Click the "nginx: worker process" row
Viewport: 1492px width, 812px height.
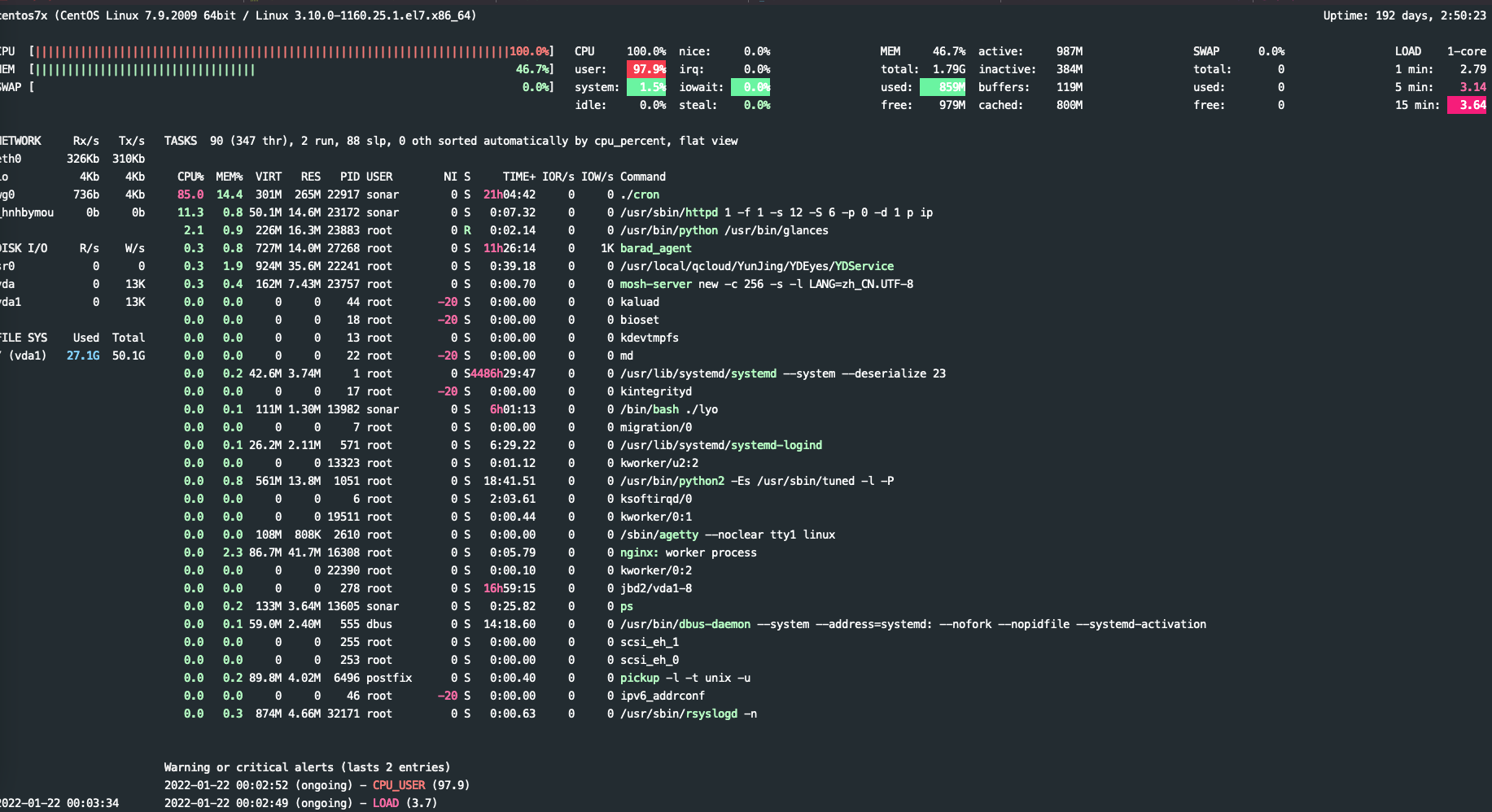[x=467, y=552]
